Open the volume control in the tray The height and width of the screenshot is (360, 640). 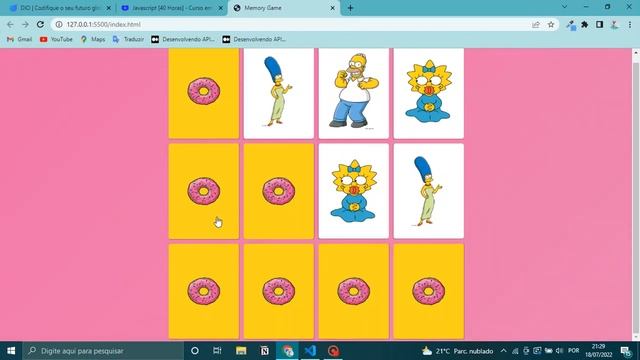(560, 351)
